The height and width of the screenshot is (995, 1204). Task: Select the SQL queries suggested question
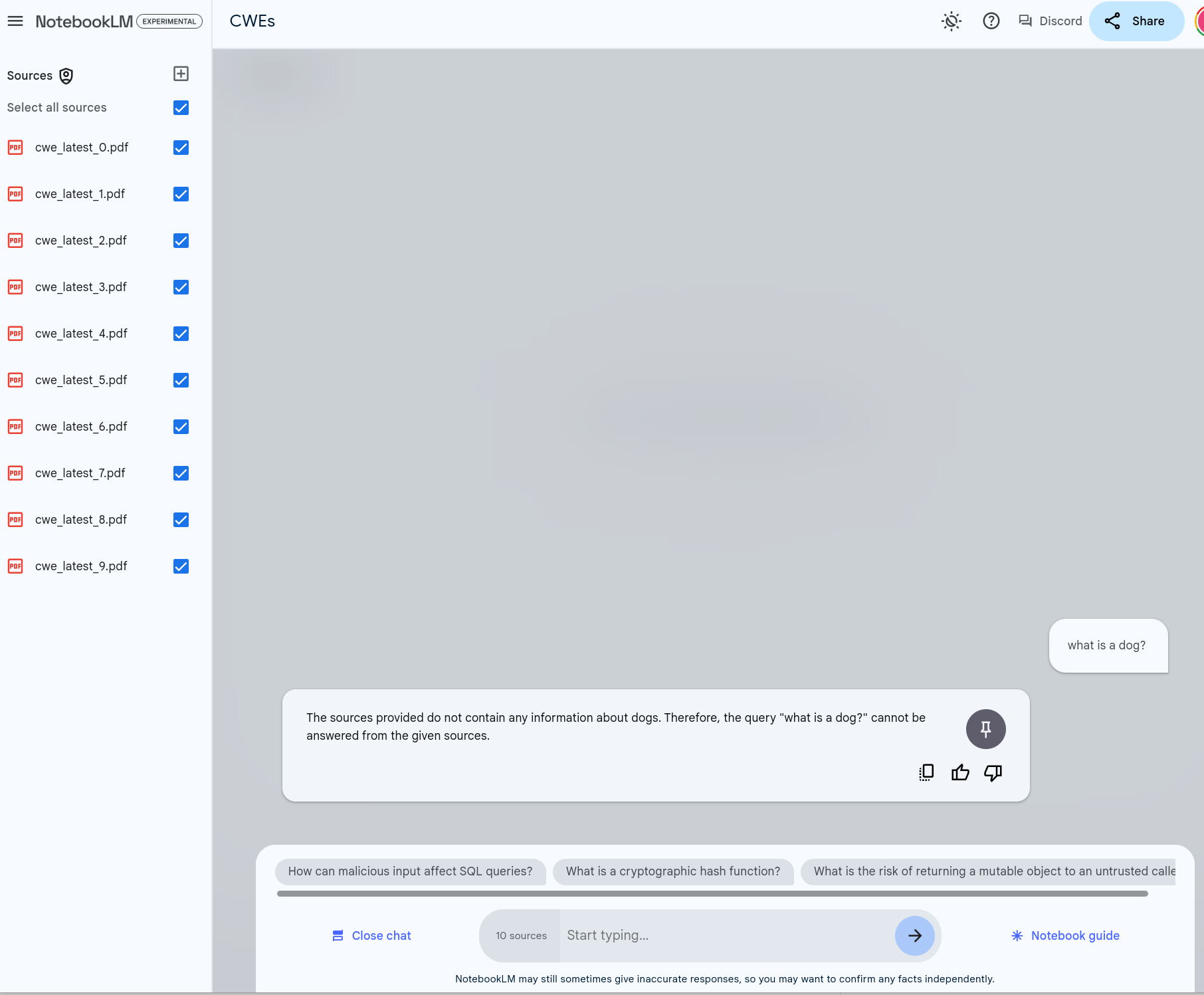[x=410, y=871]
